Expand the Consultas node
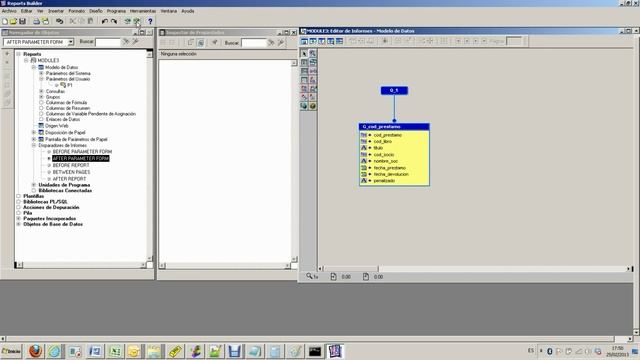The image size is (640, 360). point(41,91)
